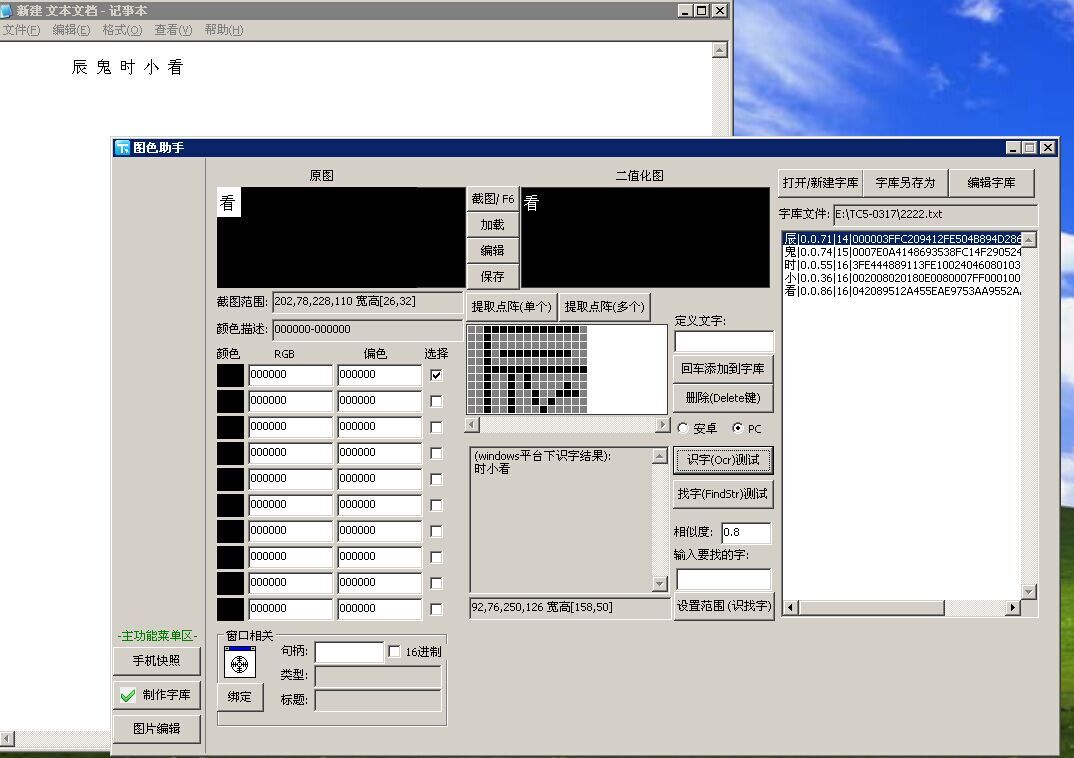
Task: Select the 辰 entry in the font library list
Action: 902,239
